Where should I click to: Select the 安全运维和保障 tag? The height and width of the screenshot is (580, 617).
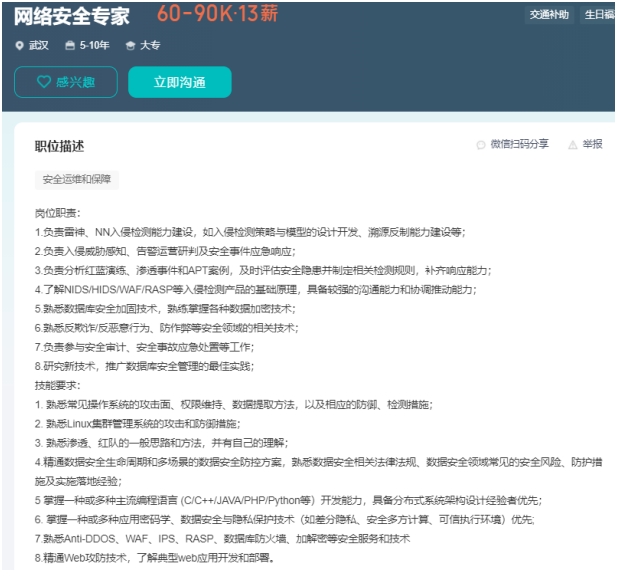coord(77,179)
